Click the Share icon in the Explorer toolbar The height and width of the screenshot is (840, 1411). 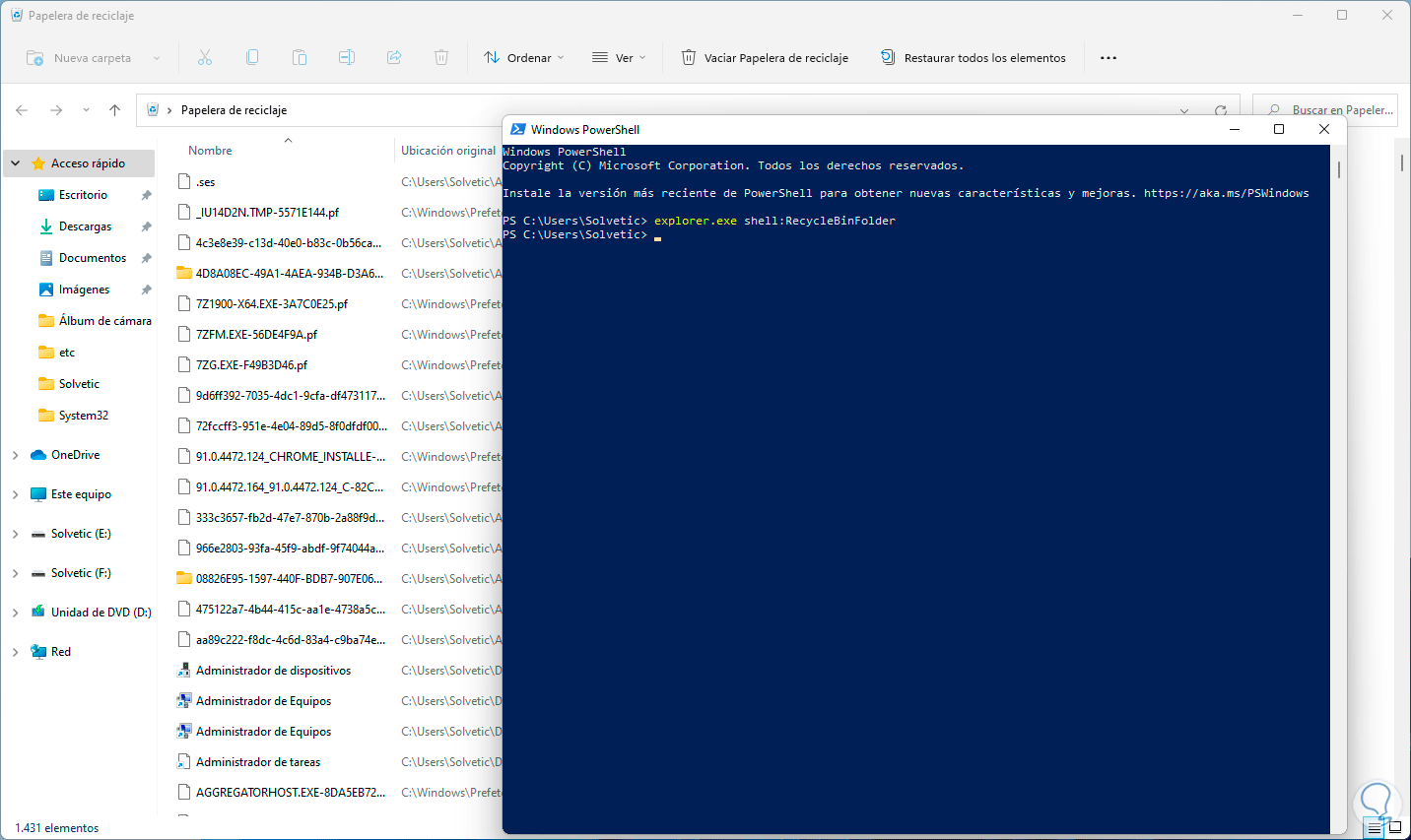click(x=394, y=58)
